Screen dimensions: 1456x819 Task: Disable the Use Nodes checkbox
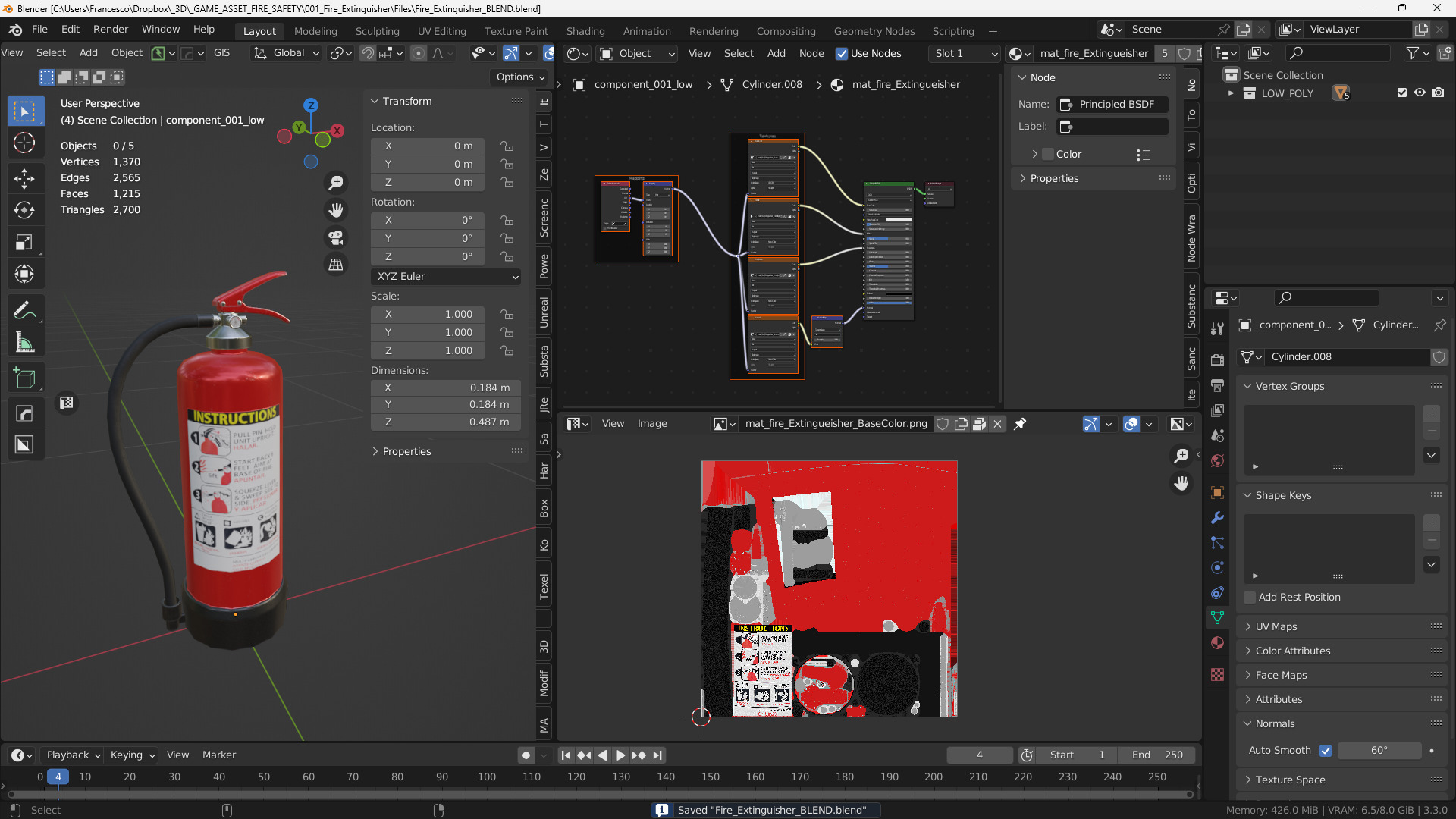pos(841,54)
